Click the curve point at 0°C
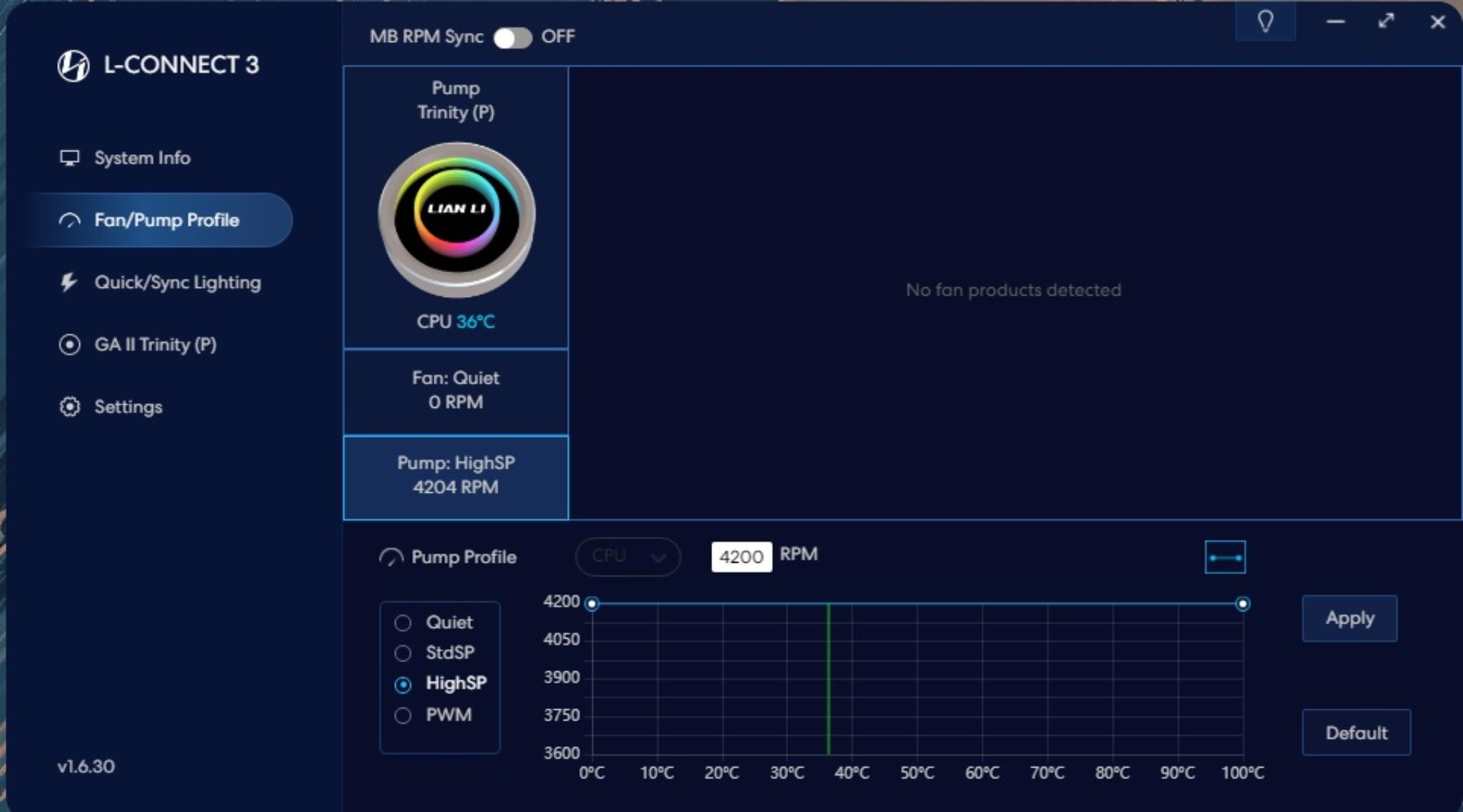The height and width of the screenshot is (812, 1463). click(591, 604)
